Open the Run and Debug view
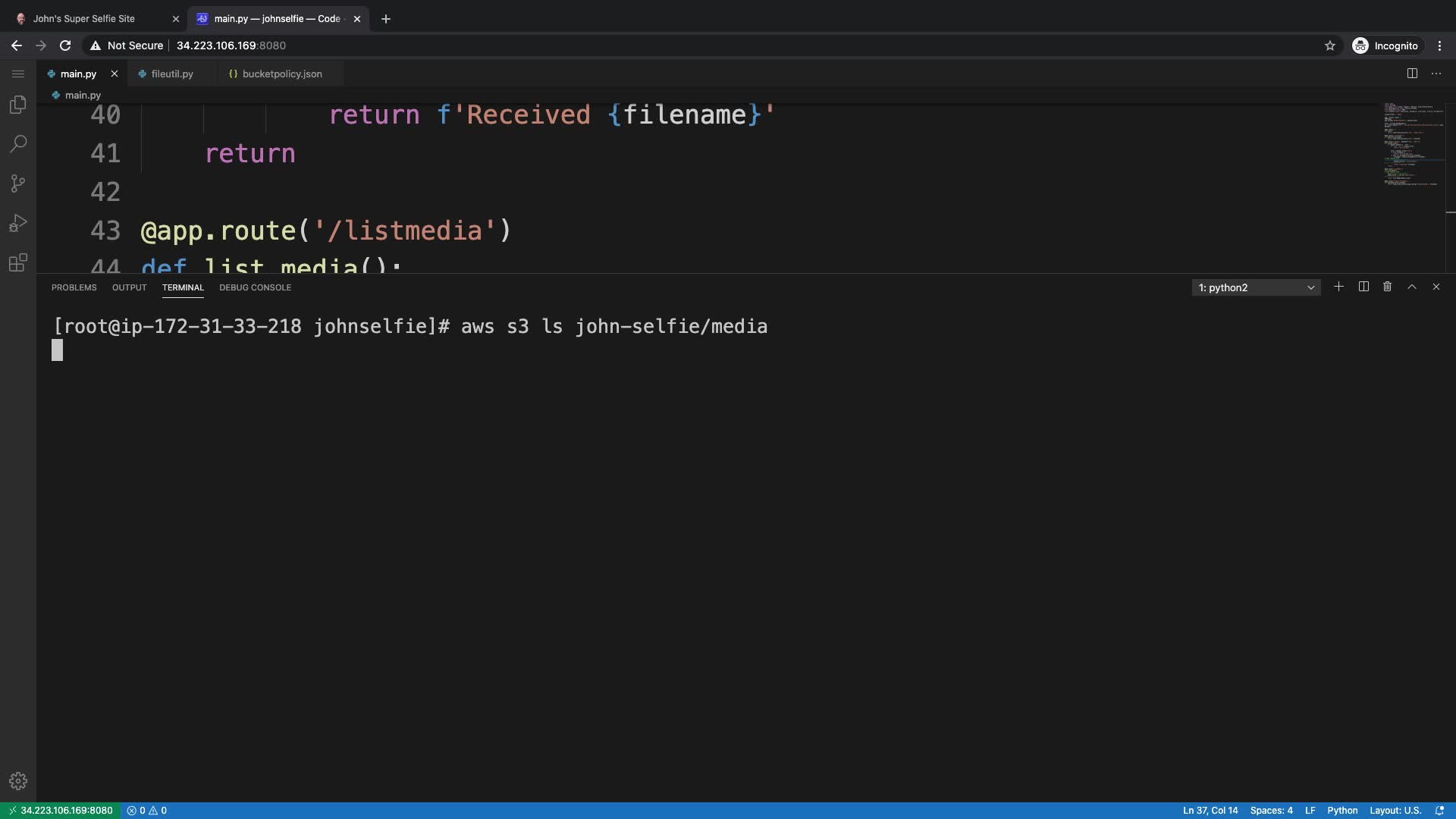 point(18,223)
